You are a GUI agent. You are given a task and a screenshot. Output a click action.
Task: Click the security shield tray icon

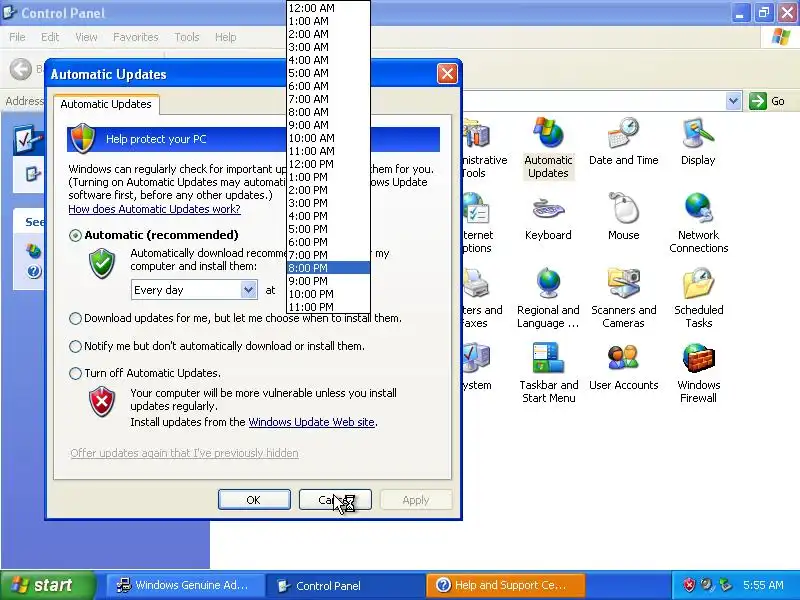click(689, 585)
